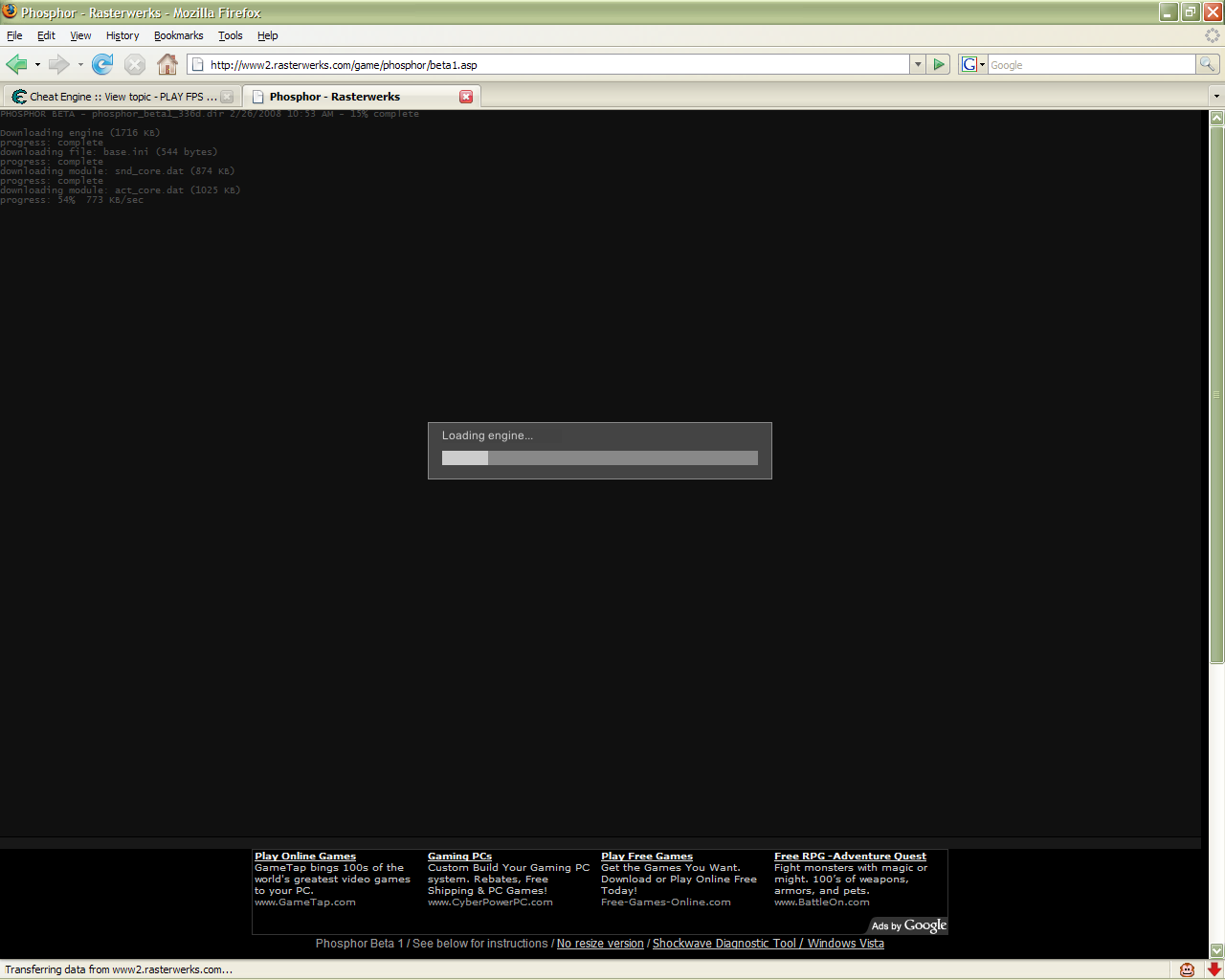
Task: Open the View menu
Action: coord(80,35)
